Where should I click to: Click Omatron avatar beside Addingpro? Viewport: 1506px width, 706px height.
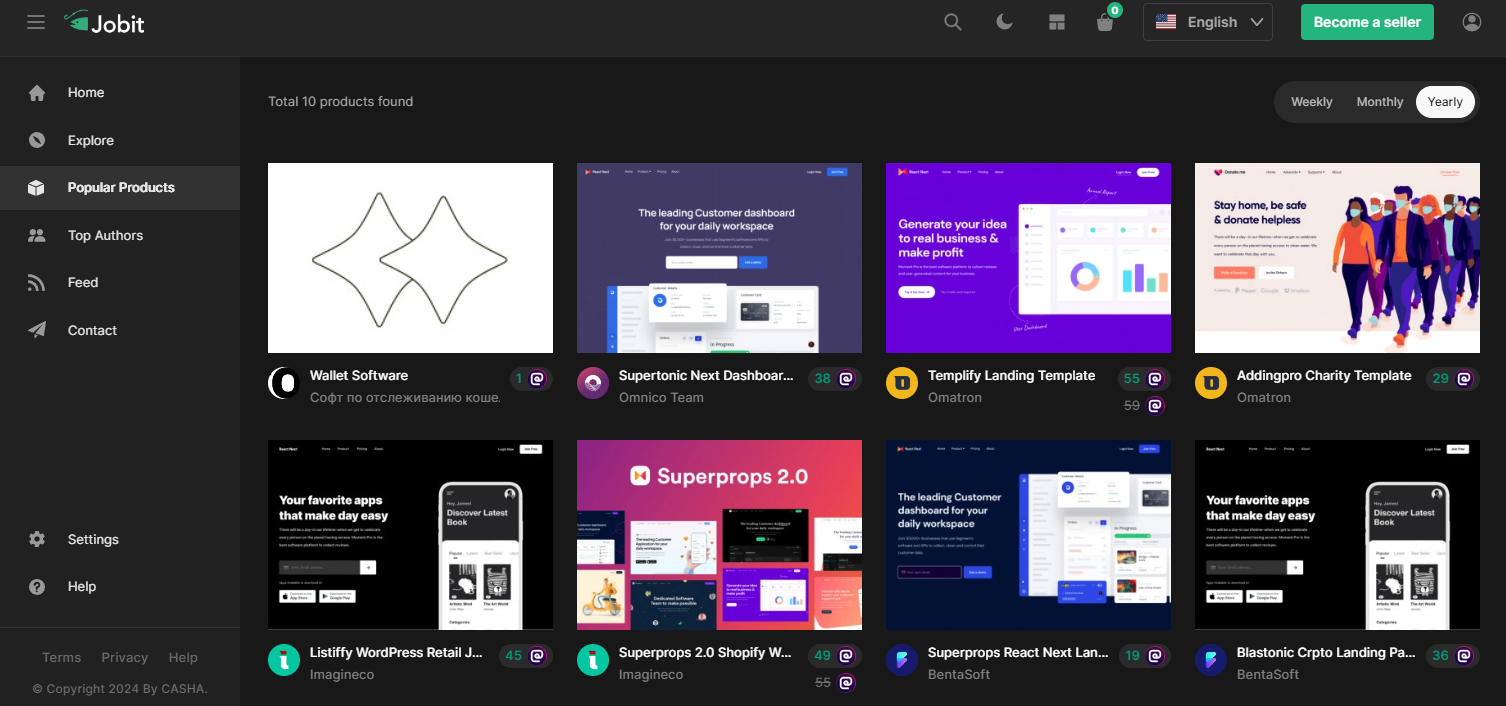[1211, 383]
